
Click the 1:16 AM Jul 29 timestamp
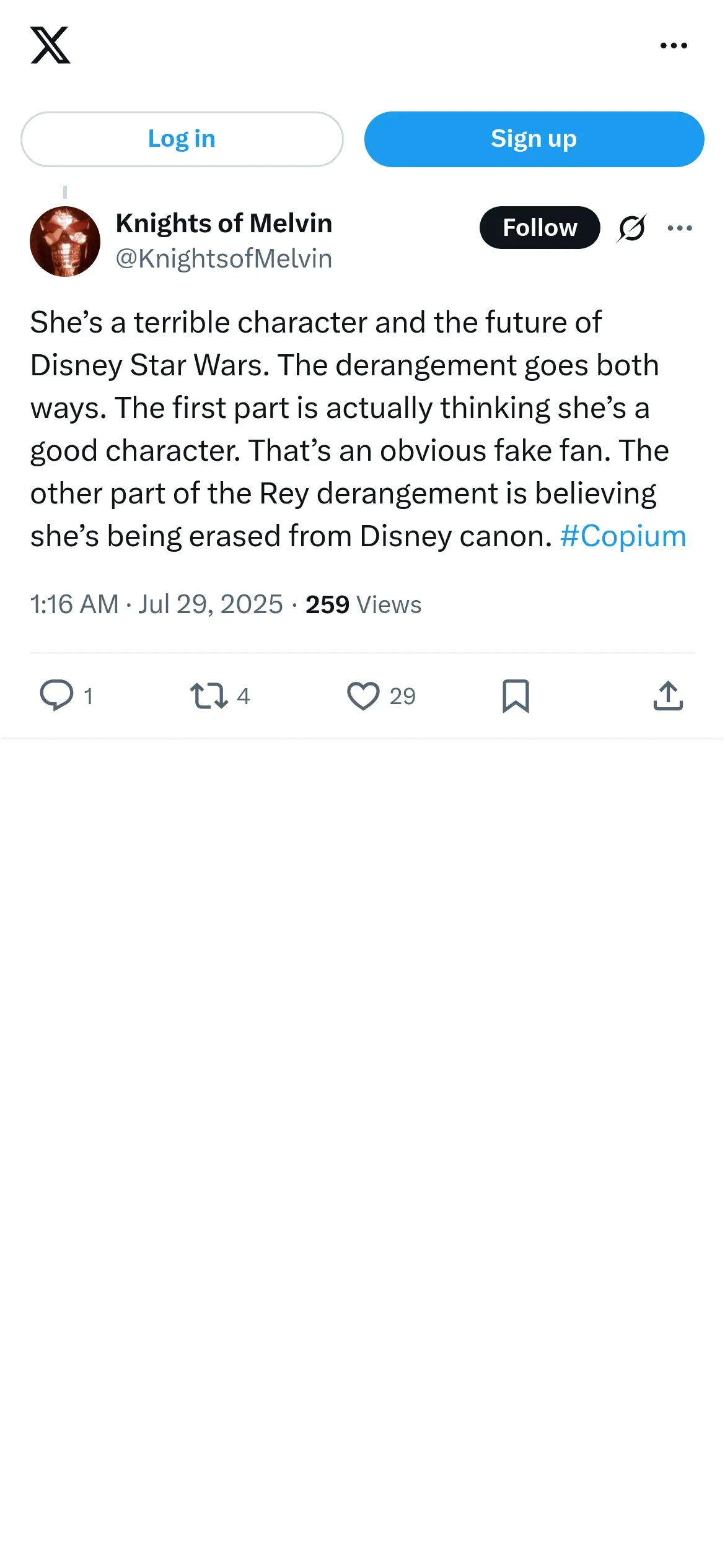(x=156, y=604)
